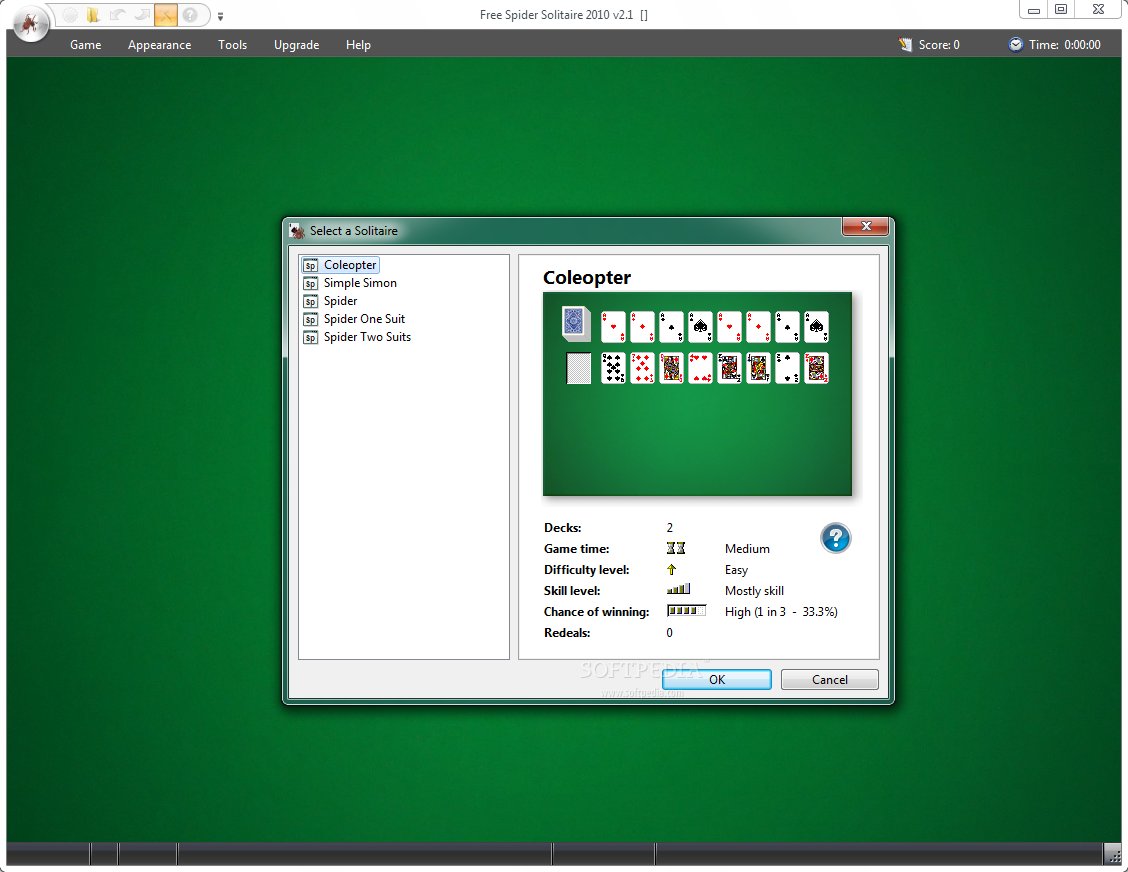
Task: Click the redo arrow in quick toolbar
Action: 142,14
